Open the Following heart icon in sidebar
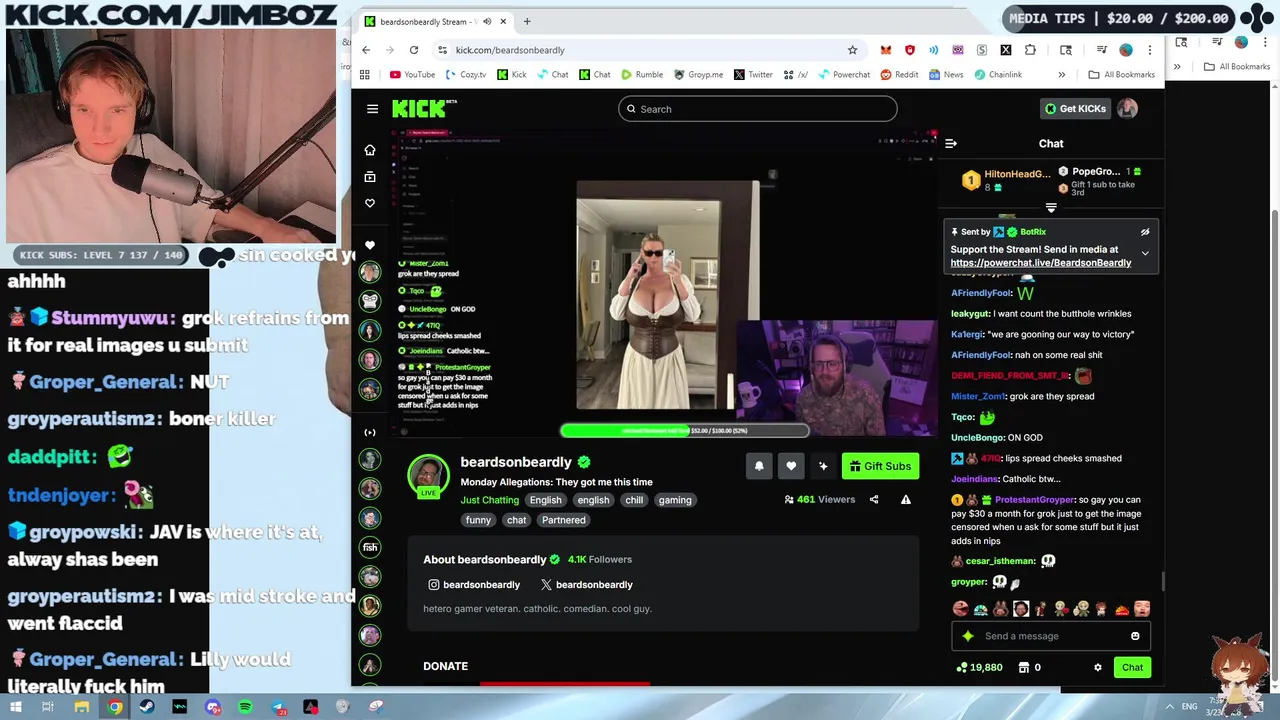Image resolution: width=1280 pixels, height=720 pixels. click(x=370, y=203)
